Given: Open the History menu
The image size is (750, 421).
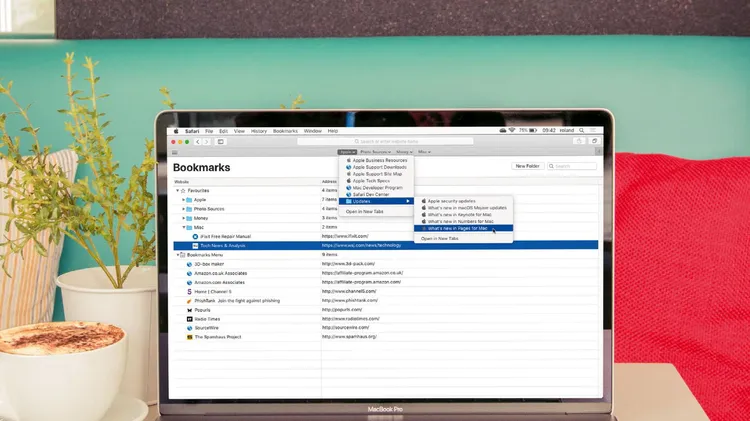Looking at the screenshot, I should click(x=259, y=131).
